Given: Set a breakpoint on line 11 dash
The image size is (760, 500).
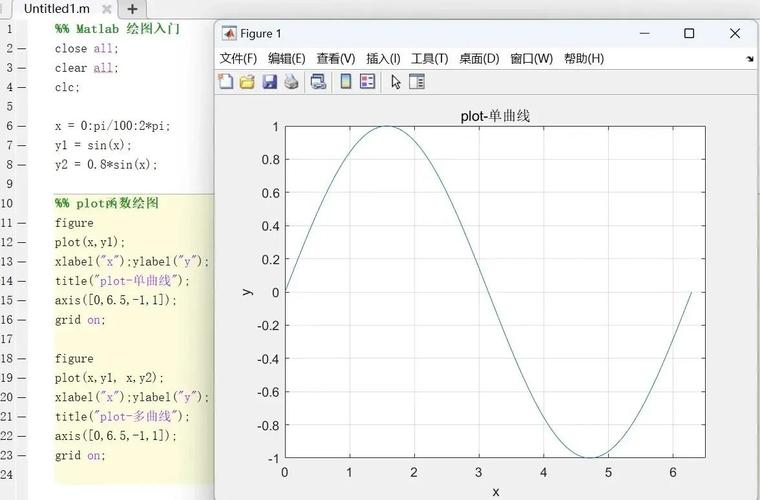Looking at the screenshot, I should pos(21,223).
